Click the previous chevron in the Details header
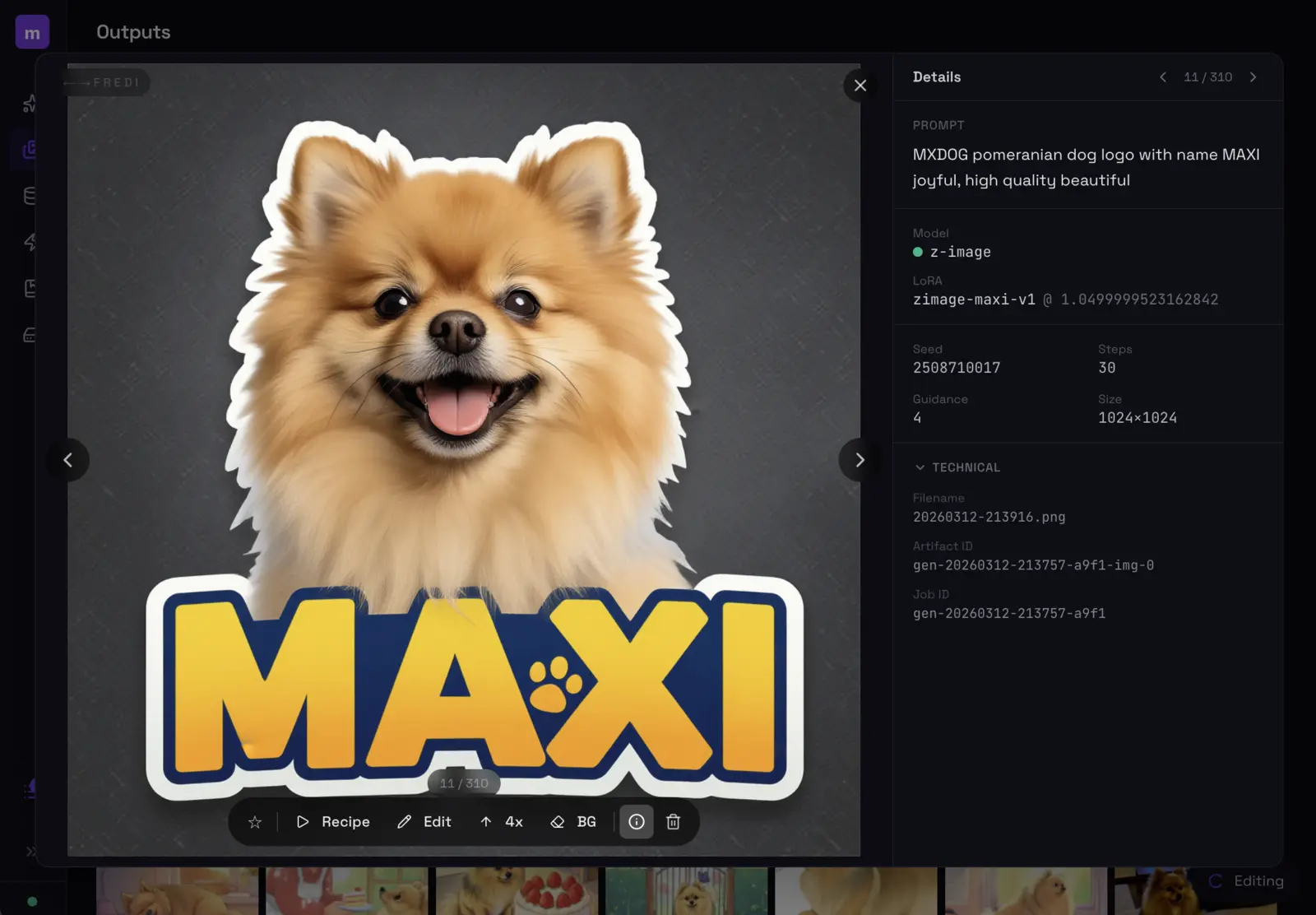Screen dimensions: 1316x915 1163,77
